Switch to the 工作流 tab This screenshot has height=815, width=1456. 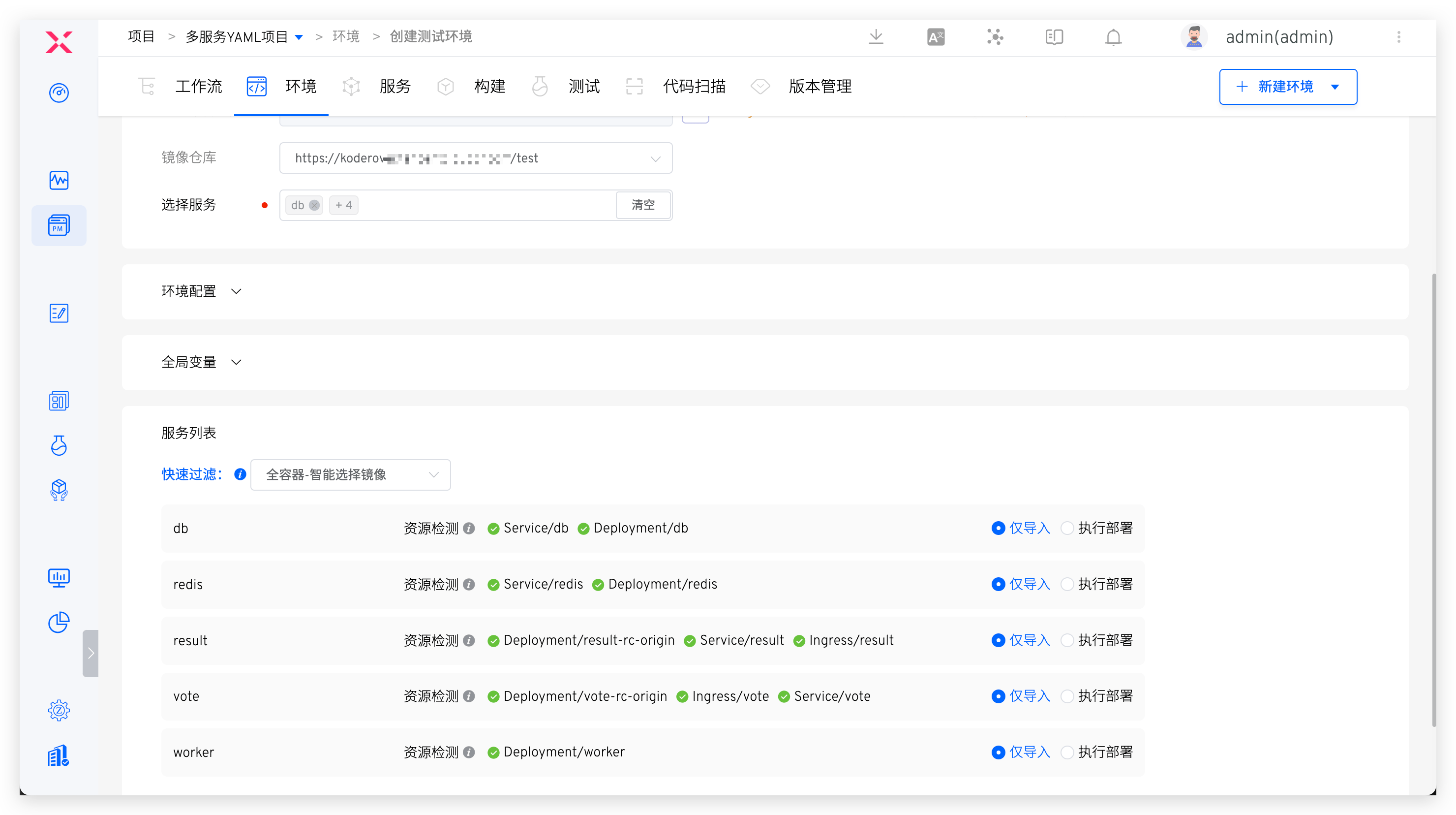pyautogui.click(x=181, y=86)
